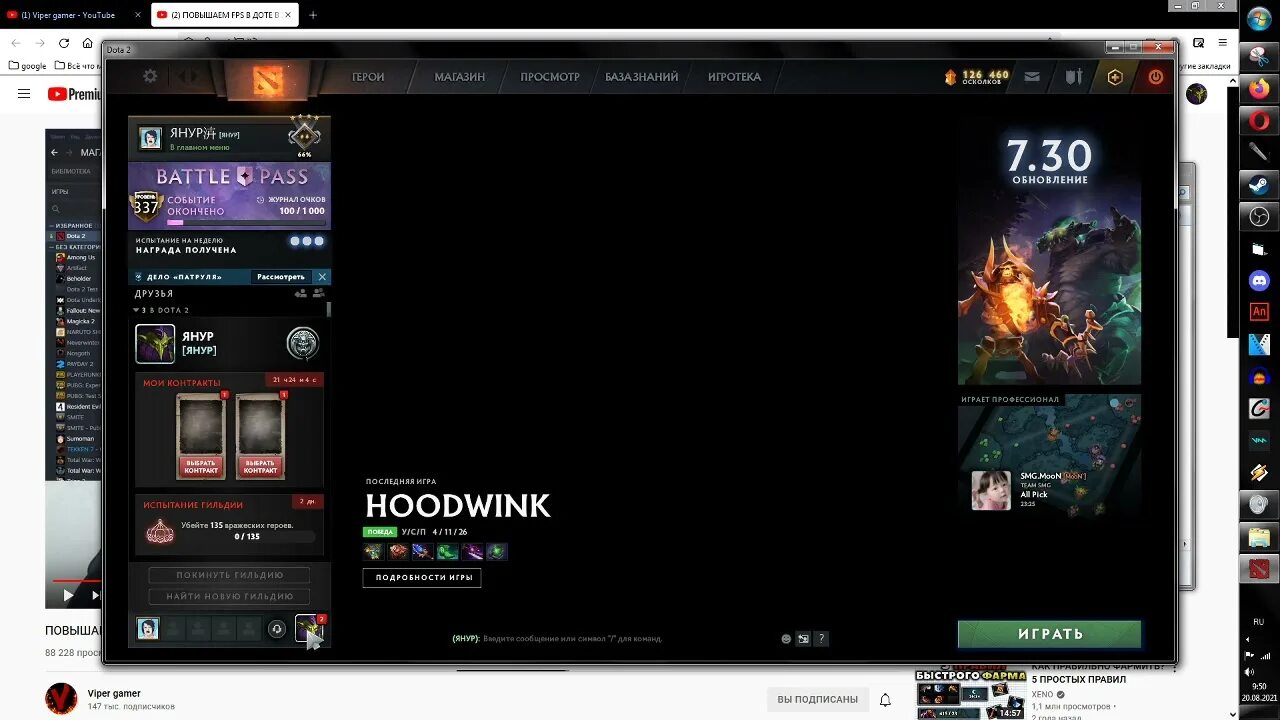Click the browser reload button
This screenshot has width=1280, height=720.
click(x=64, y=43)
